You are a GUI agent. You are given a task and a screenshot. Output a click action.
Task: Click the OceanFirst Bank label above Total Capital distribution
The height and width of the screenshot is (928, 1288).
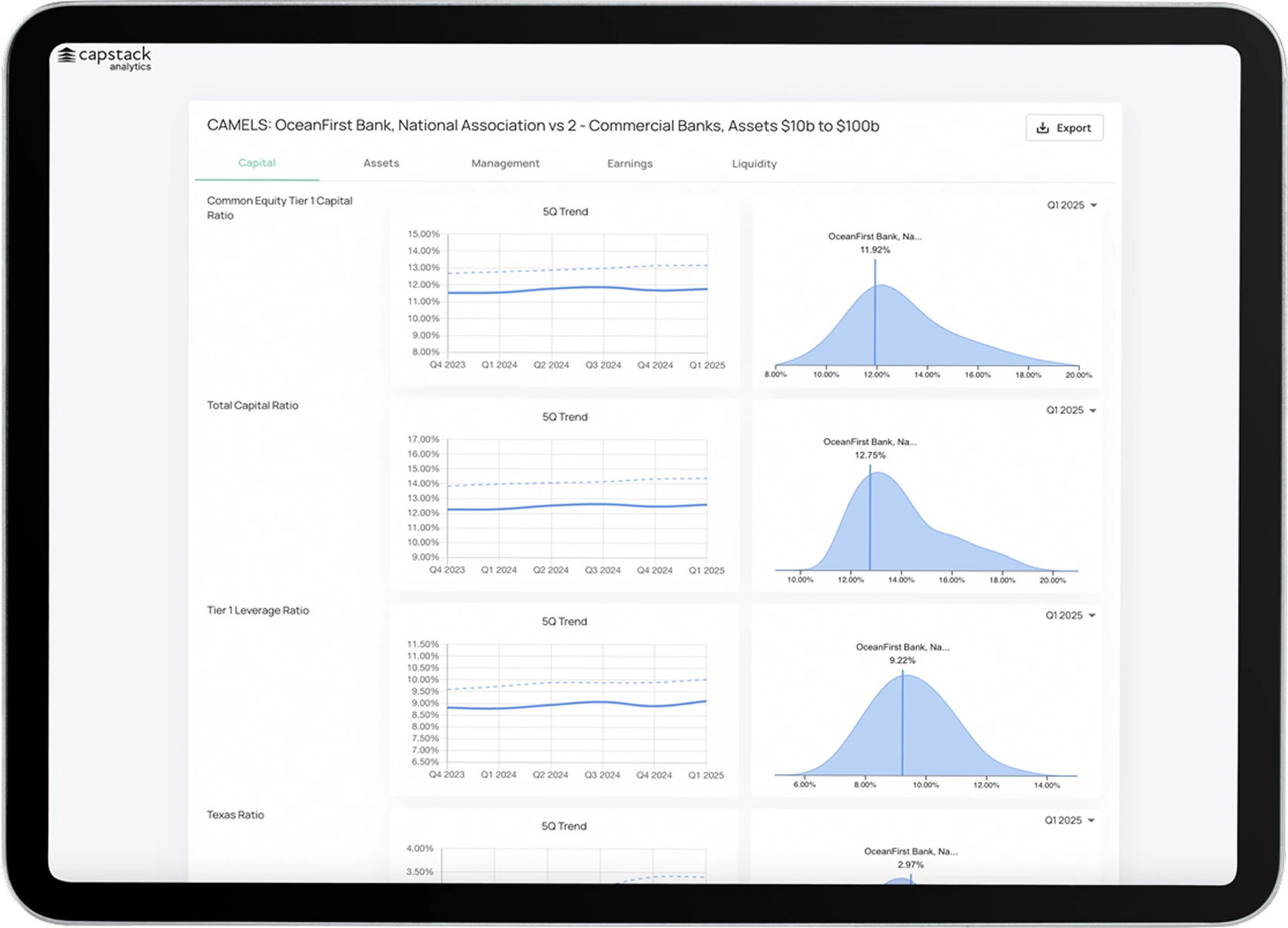(870, 442)
